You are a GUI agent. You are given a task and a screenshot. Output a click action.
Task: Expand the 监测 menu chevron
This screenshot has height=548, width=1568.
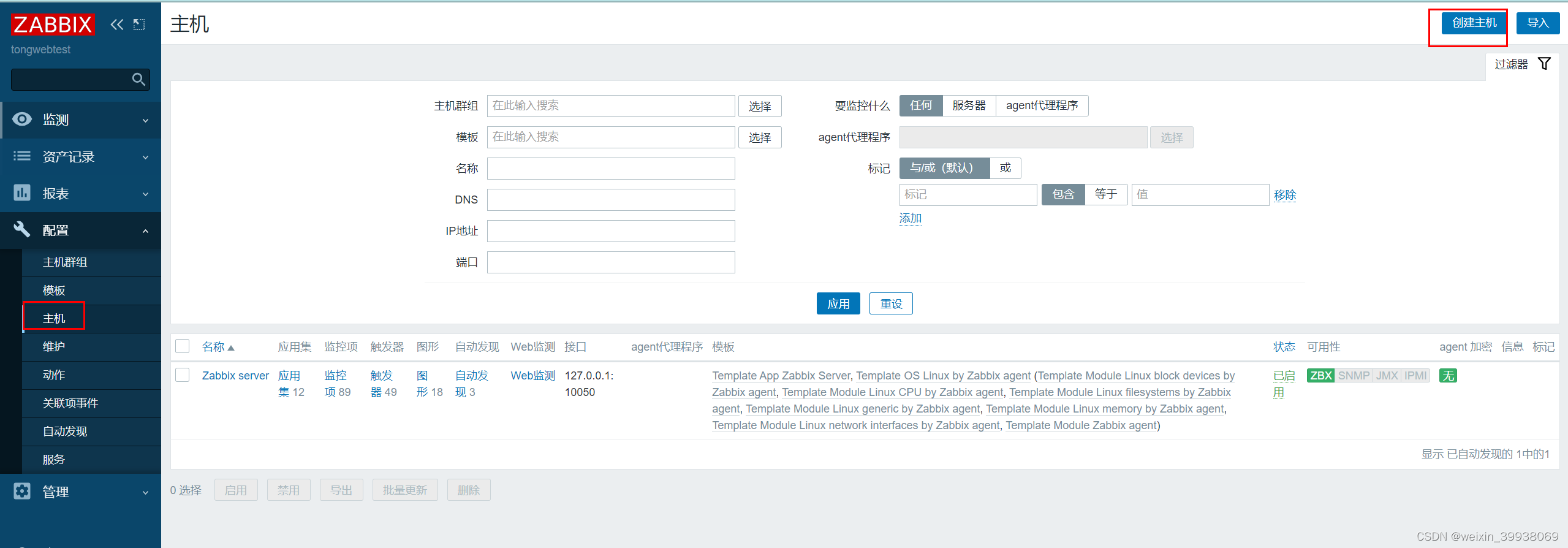(145, 121)
